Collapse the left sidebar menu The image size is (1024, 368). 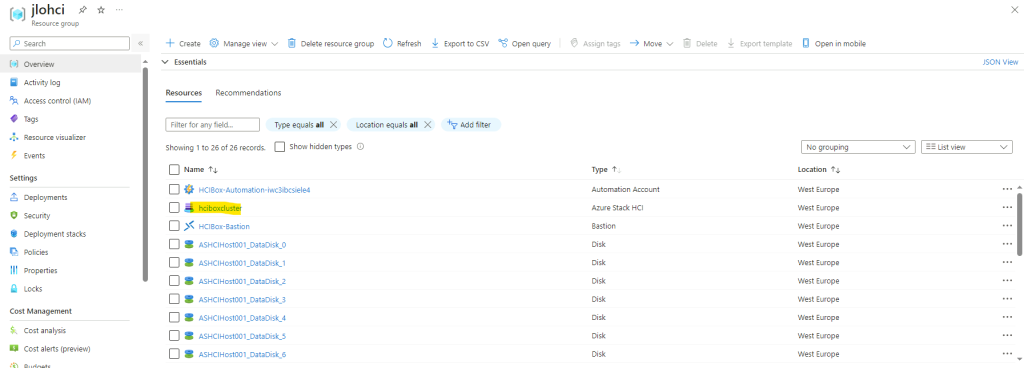140,44
